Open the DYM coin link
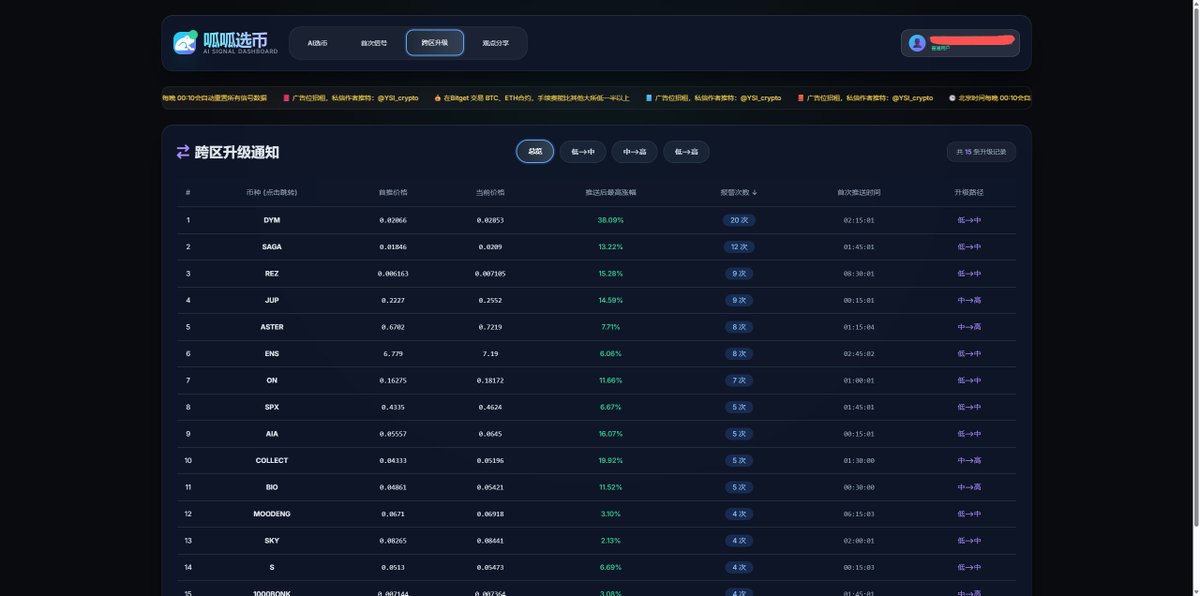Screen dimensions: 1200x596 click(272, 220)
